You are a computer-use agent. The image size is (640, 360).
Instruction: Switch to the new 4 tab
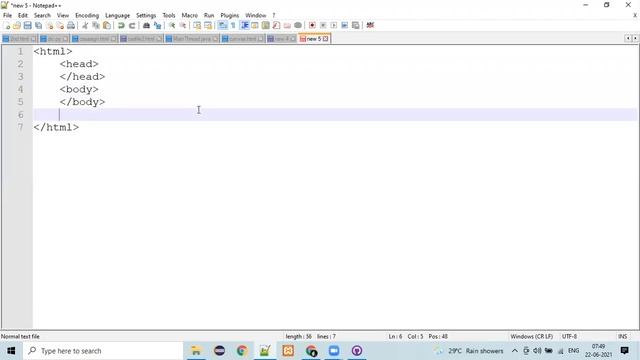282,39
